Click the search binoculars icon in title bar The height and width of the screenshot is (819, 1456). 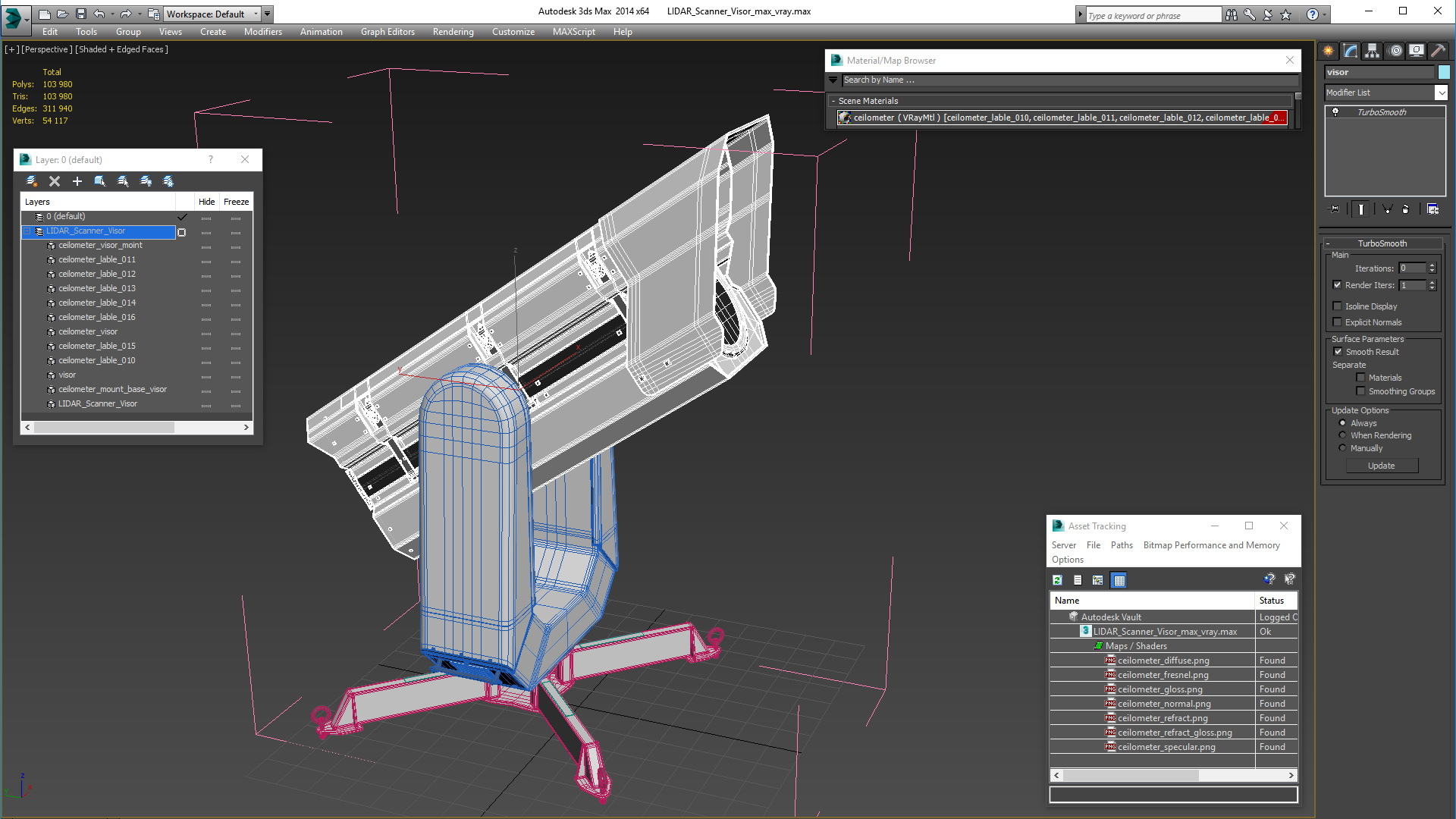click(1231, 14)
